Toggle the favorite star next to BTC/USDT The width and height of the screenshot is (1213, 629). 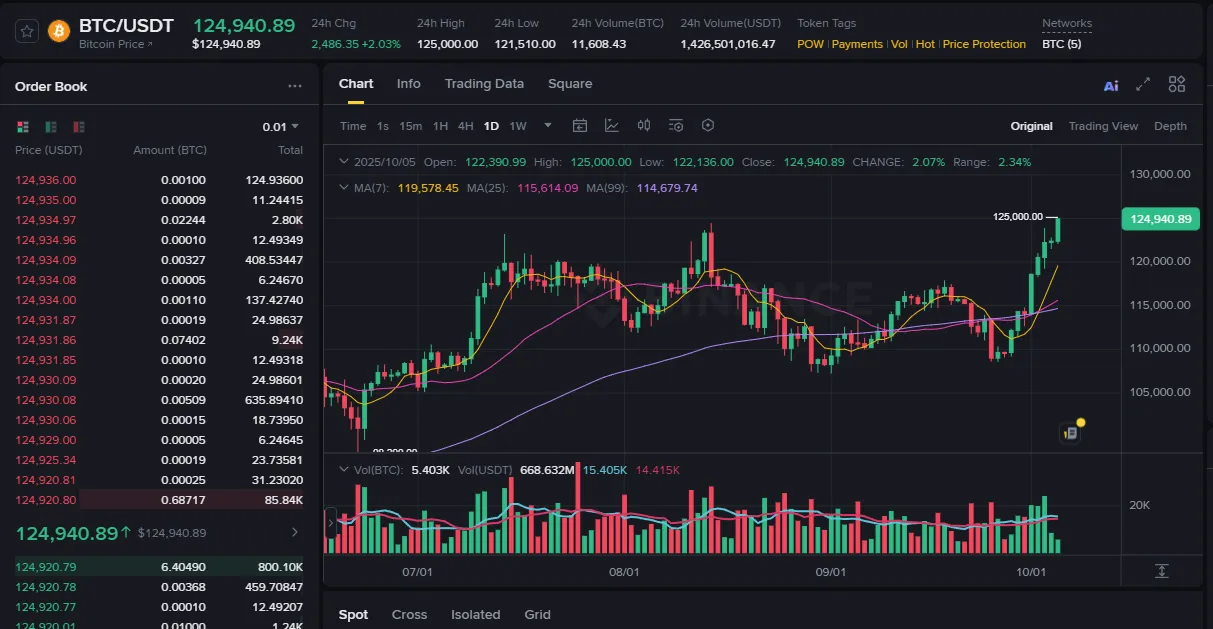point(25,31)
